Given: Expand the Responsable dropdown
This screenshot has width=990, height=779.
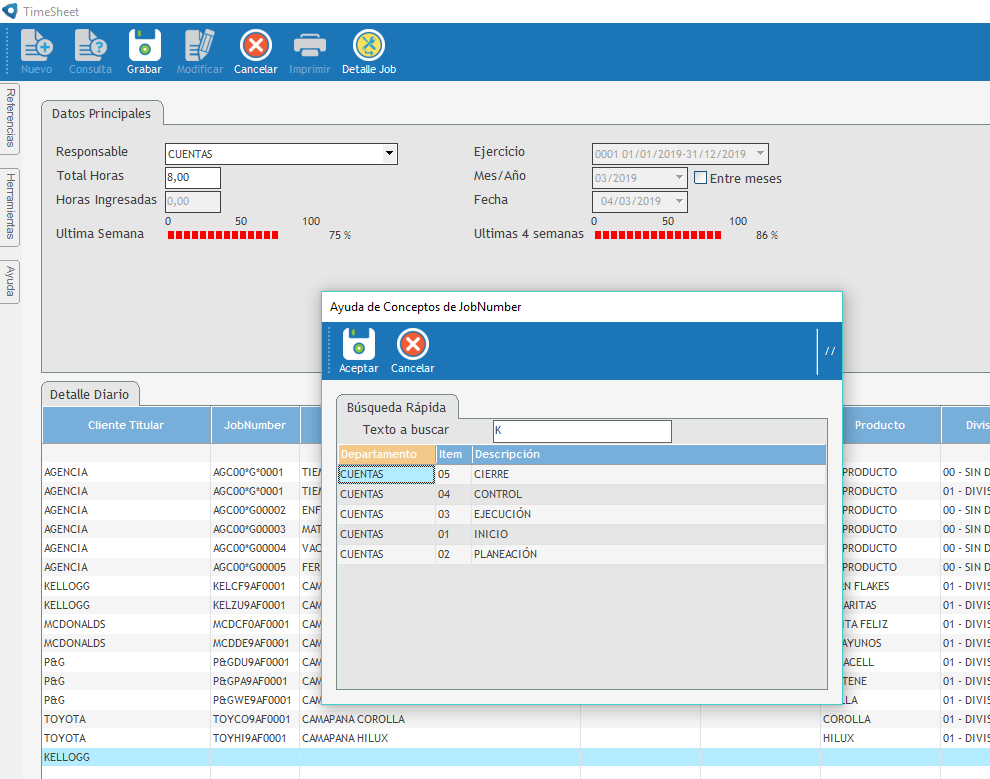Looking at the screenshot, I should (x=389, y=154).
